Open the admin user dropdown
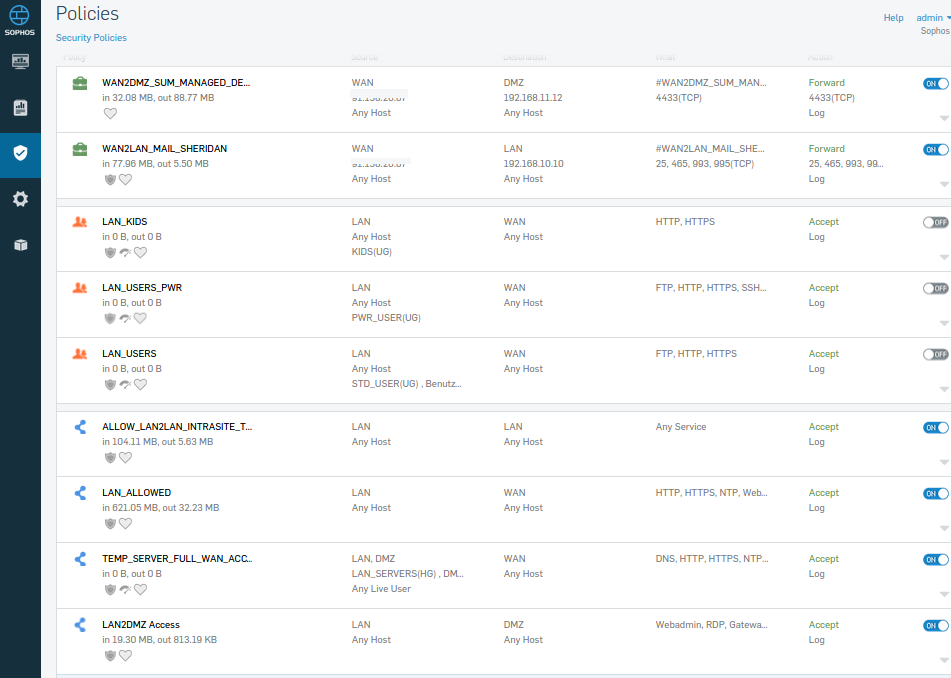951x678 pixels. coord(933,18)
